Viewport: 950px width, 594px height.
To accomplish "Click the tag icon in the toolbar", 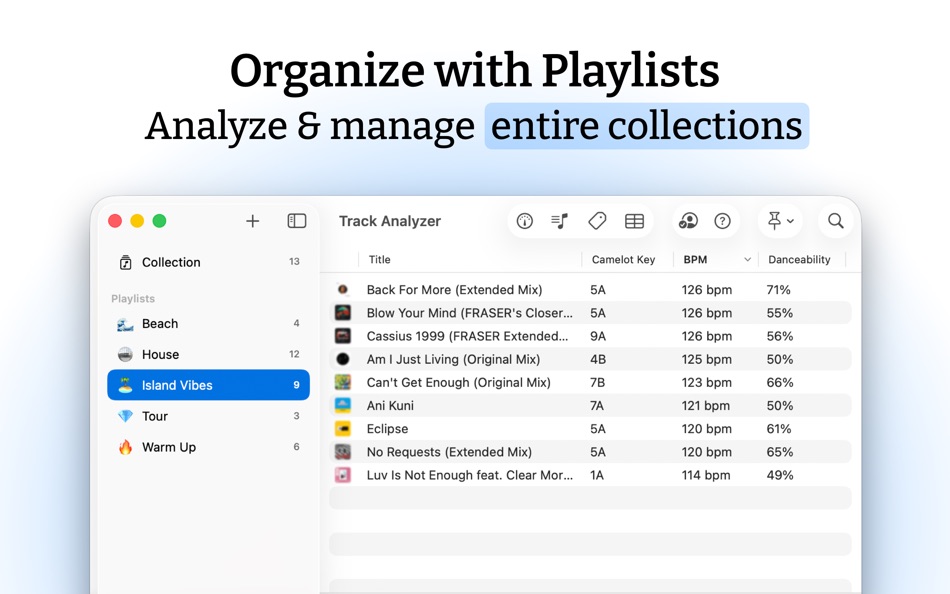I will click(x=596, y=221).
